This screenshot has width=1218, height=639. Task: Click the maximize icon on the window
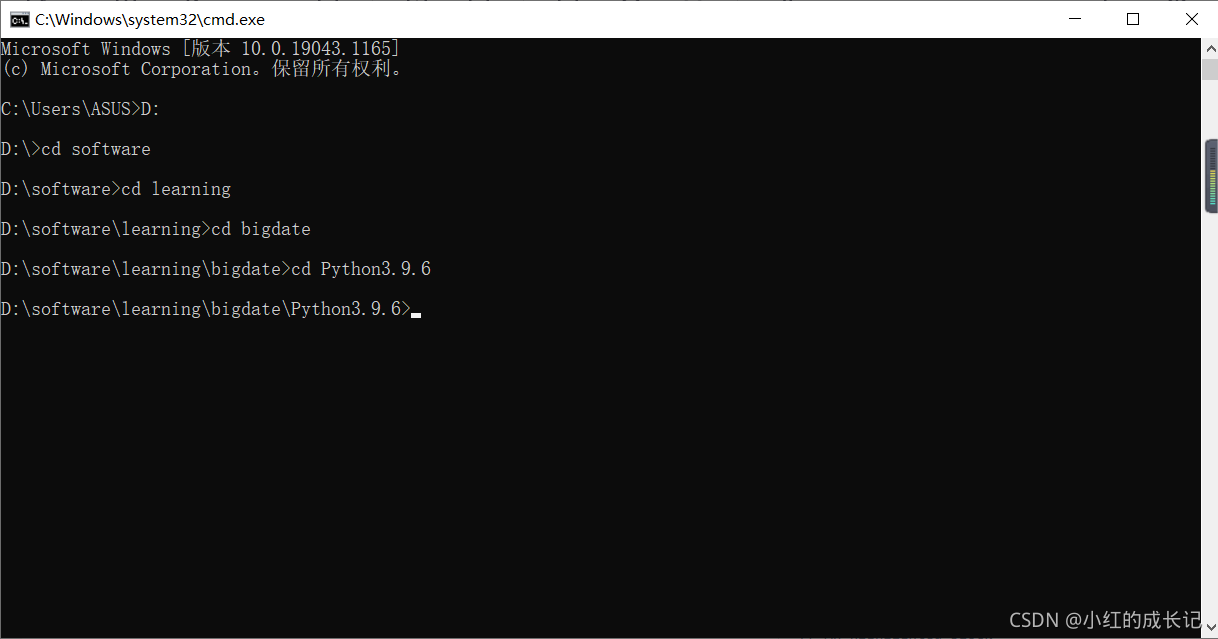coord(1132,18)
